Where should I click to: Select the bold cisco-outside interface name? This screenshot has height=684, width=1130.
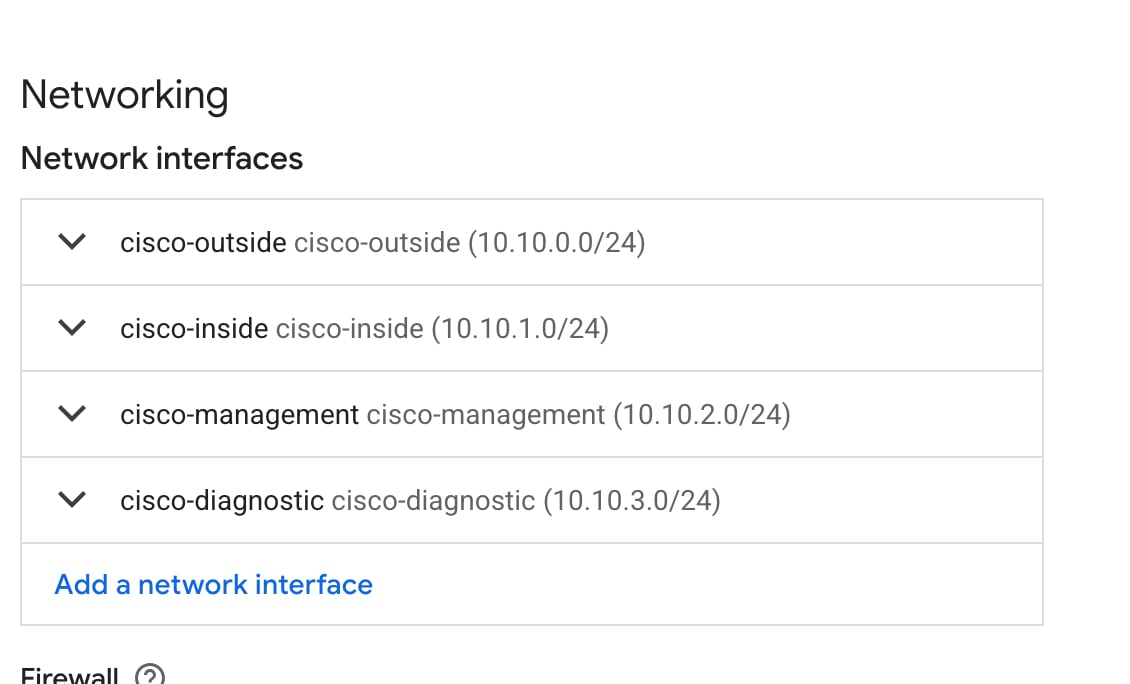[203, 242]
